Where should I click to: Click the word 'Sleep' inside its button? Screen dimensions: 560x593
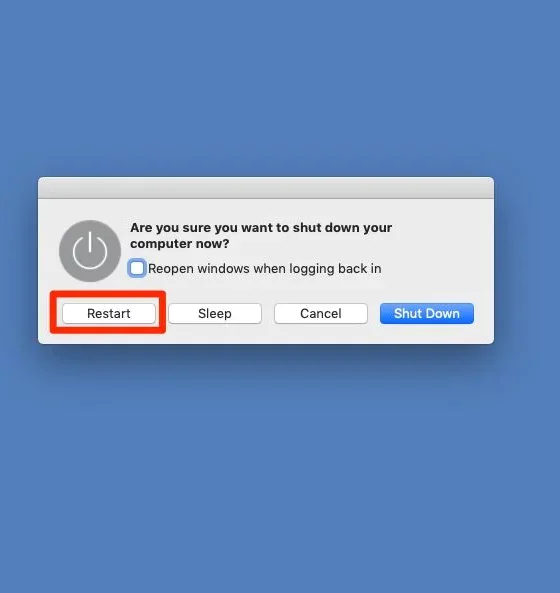tap(215, 314)
